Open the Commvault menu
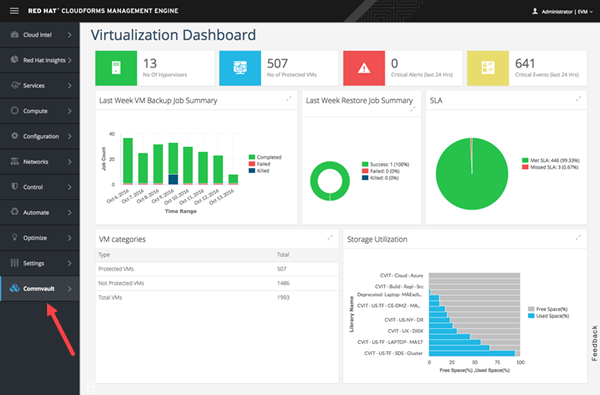 click(x=40, y=288)
